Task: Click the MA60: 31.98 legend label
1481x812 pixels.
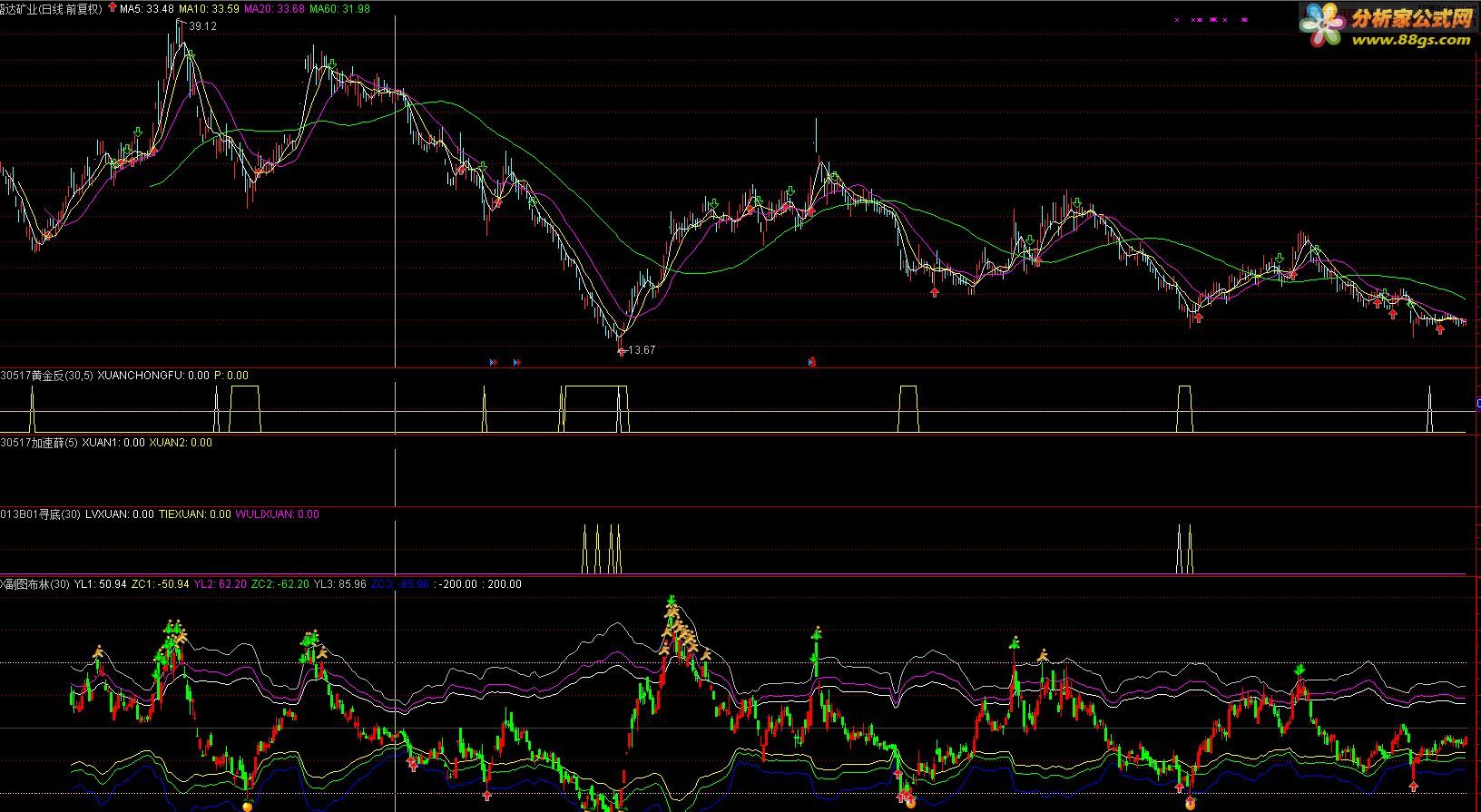Action: 340,9
